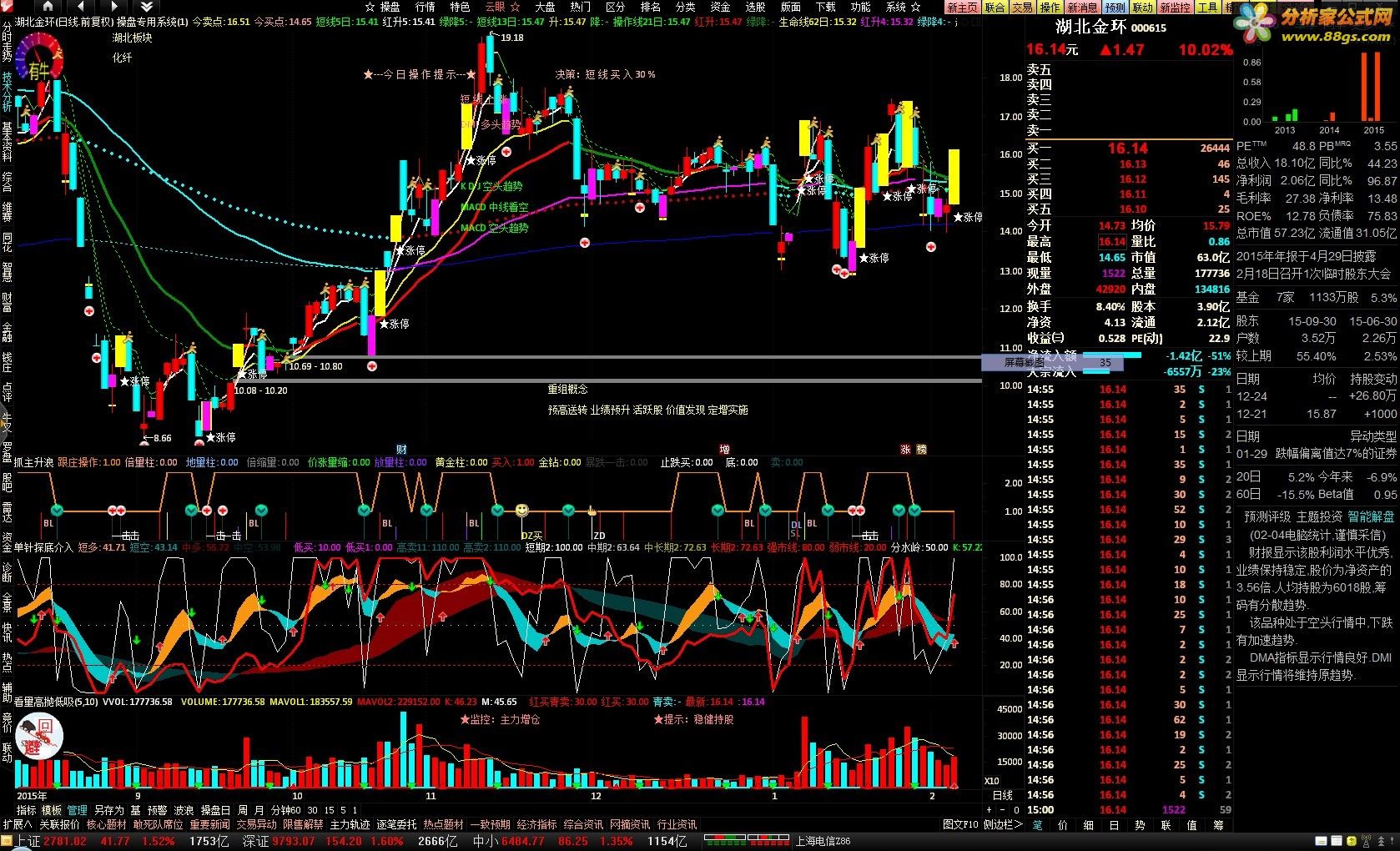Open the 云眼 menu

click(x=496, y=7)
